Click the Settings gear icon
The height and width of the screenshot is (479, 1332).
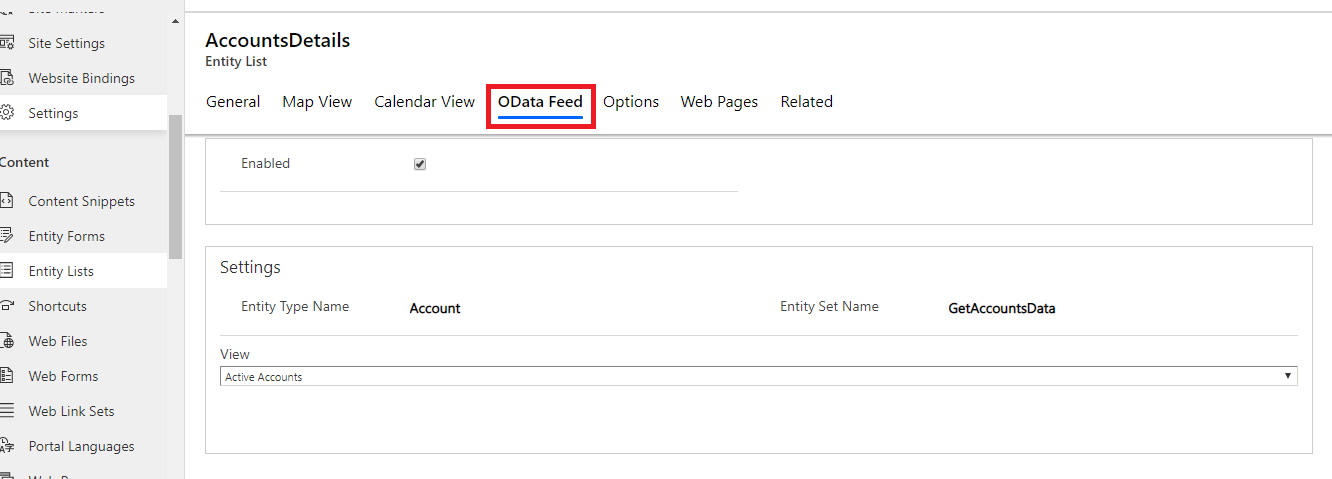(6, 113)
